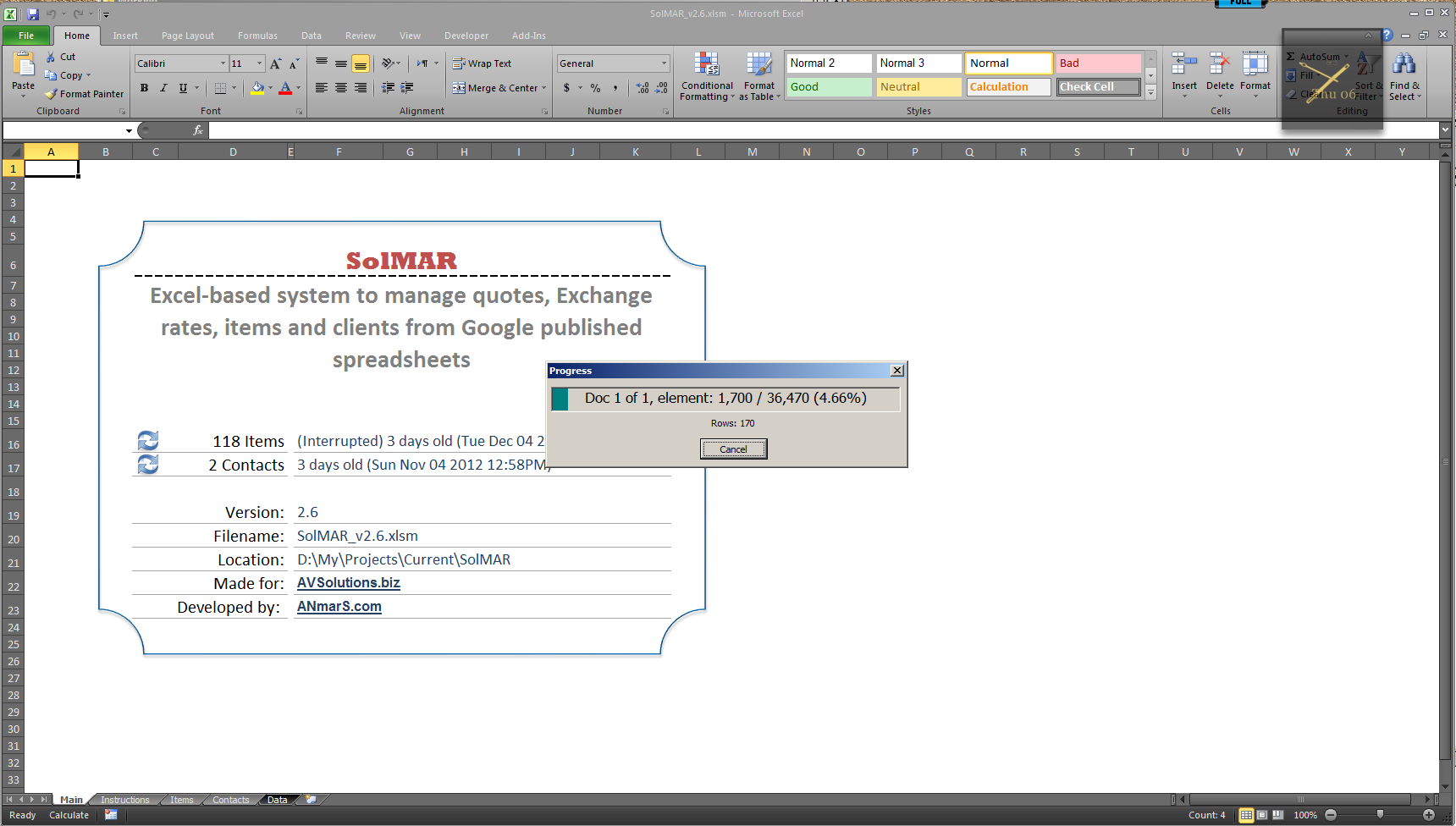1456x826 pixels.
Task: Toggle Bold formatting
Action: 144,88
